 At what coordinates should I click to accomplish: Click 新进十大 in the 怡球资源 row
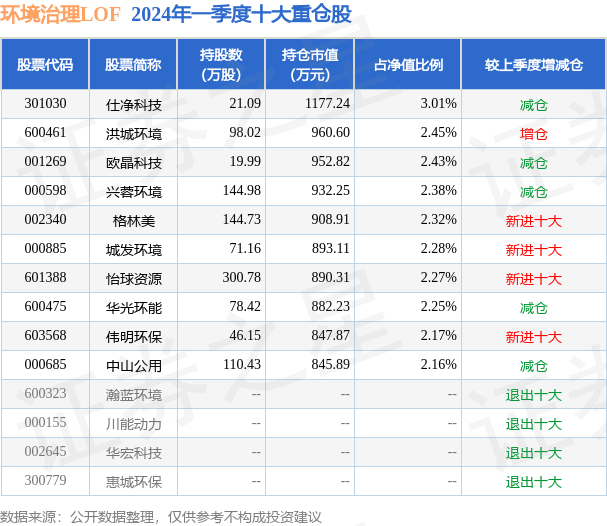tap(533, 279)
